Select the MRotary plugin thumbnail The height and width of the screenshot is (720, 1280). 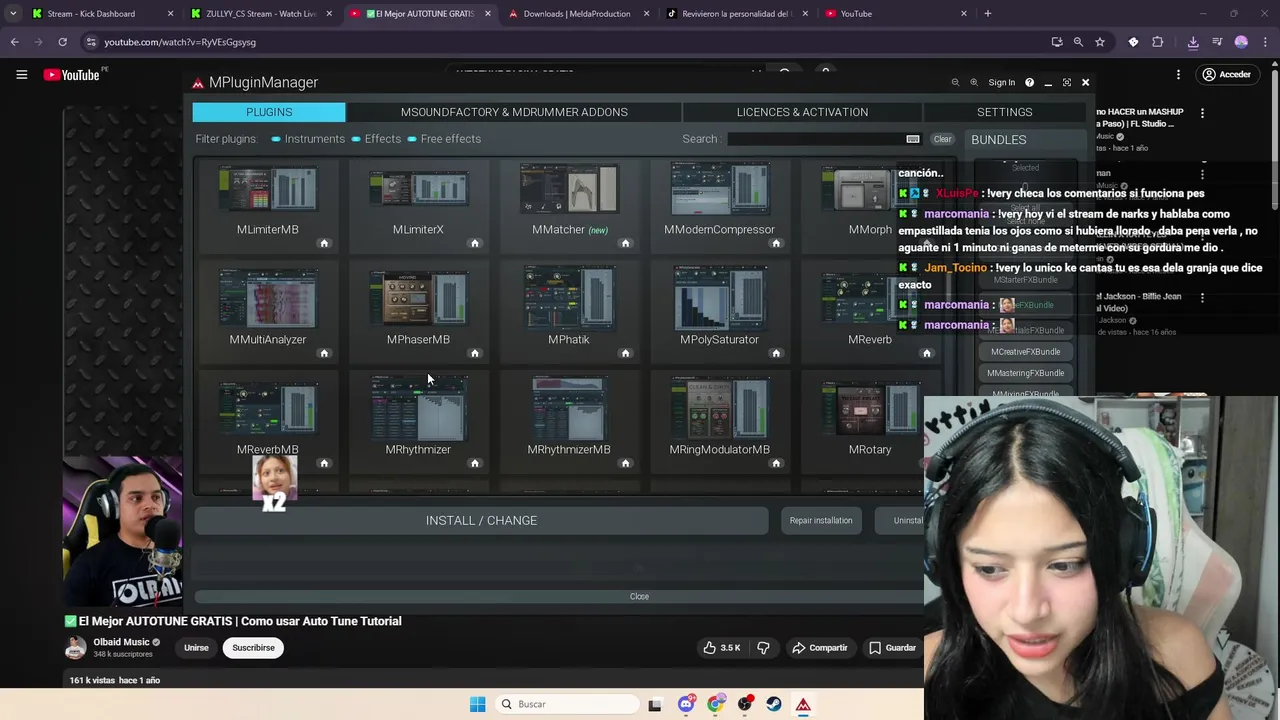tap(870, 410)
